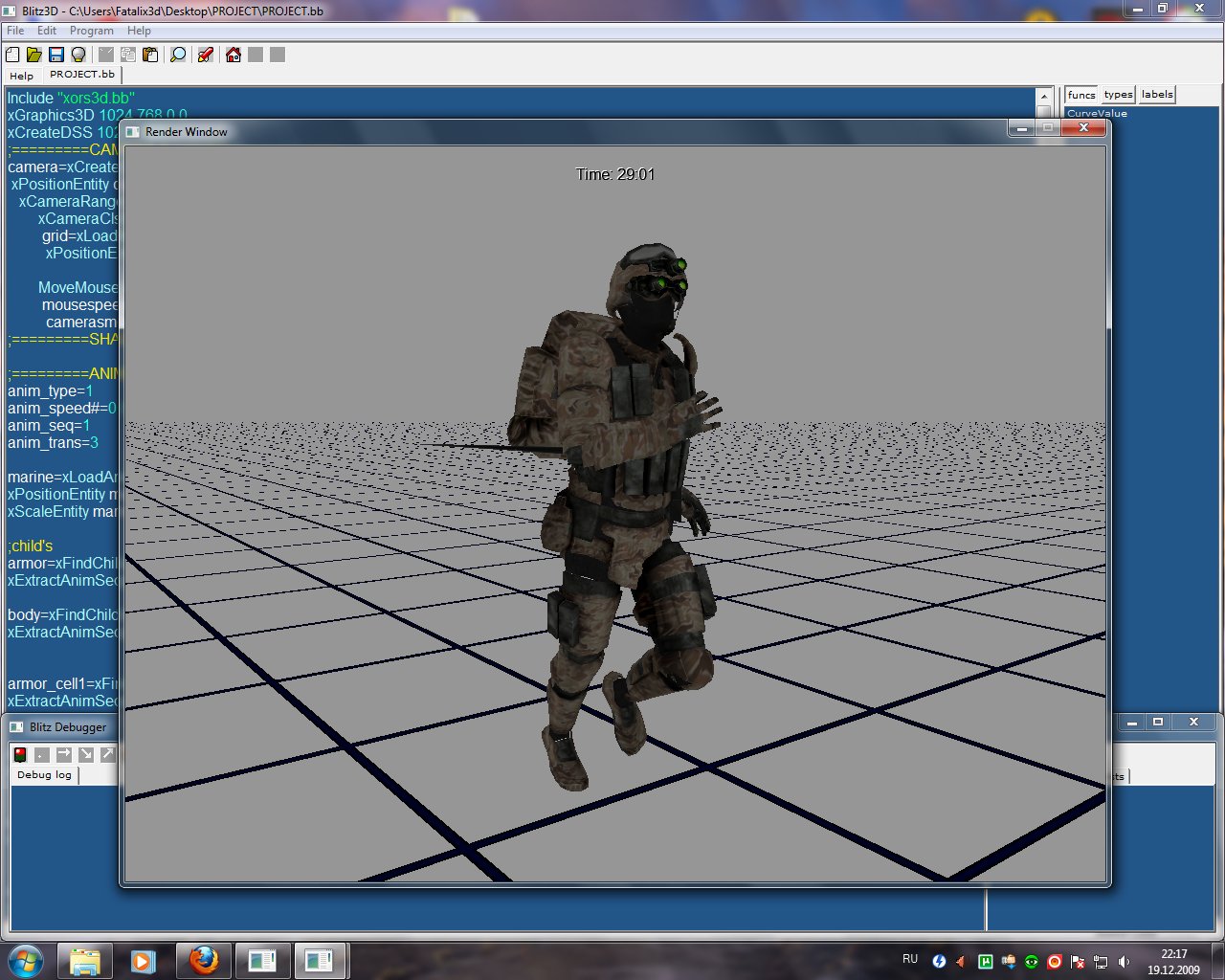Save the file with the floppy disk icon

(x=56, y=55)
